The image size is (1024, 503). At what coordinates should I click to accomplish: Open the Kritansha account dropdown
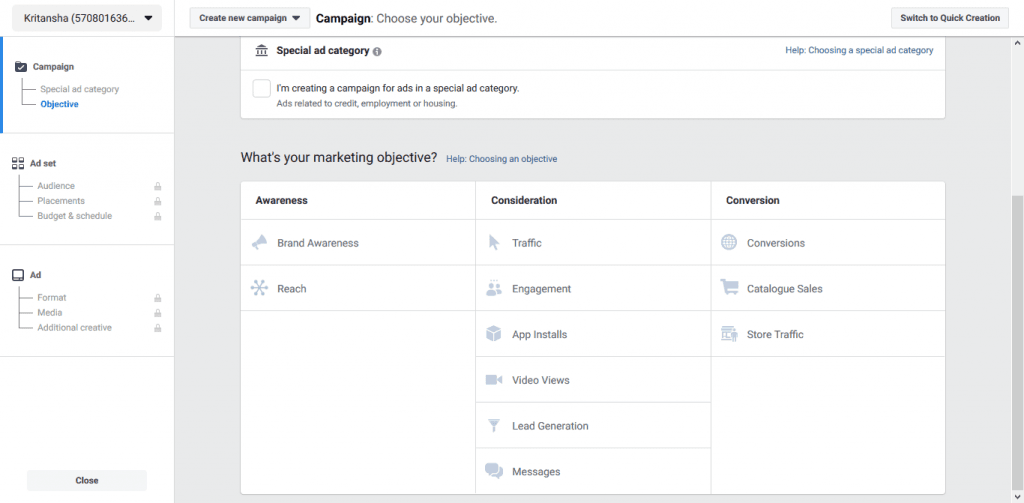(x=87, y=18)
